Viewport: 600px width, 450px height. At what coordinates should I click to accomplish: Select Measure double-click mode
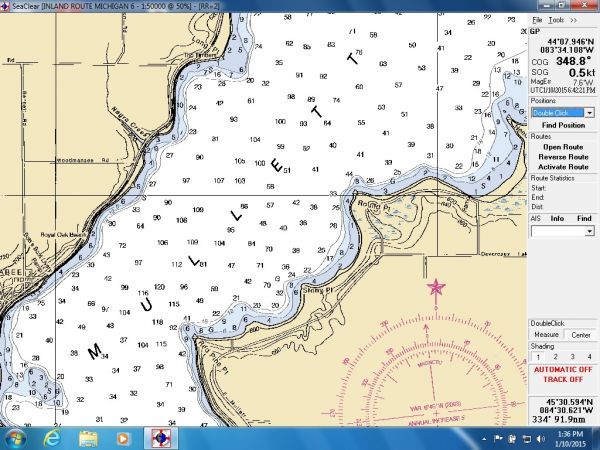click(546, 334)
